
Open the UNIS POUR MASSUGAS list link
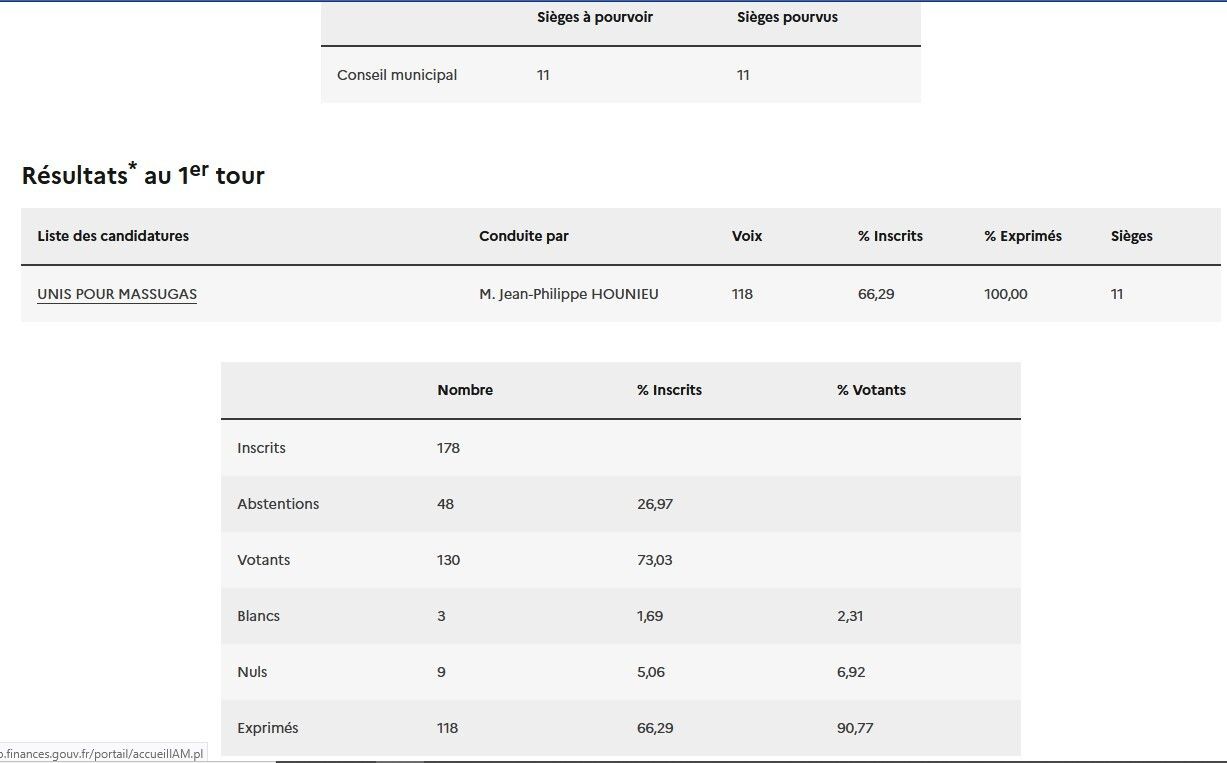tap(117, 294)
